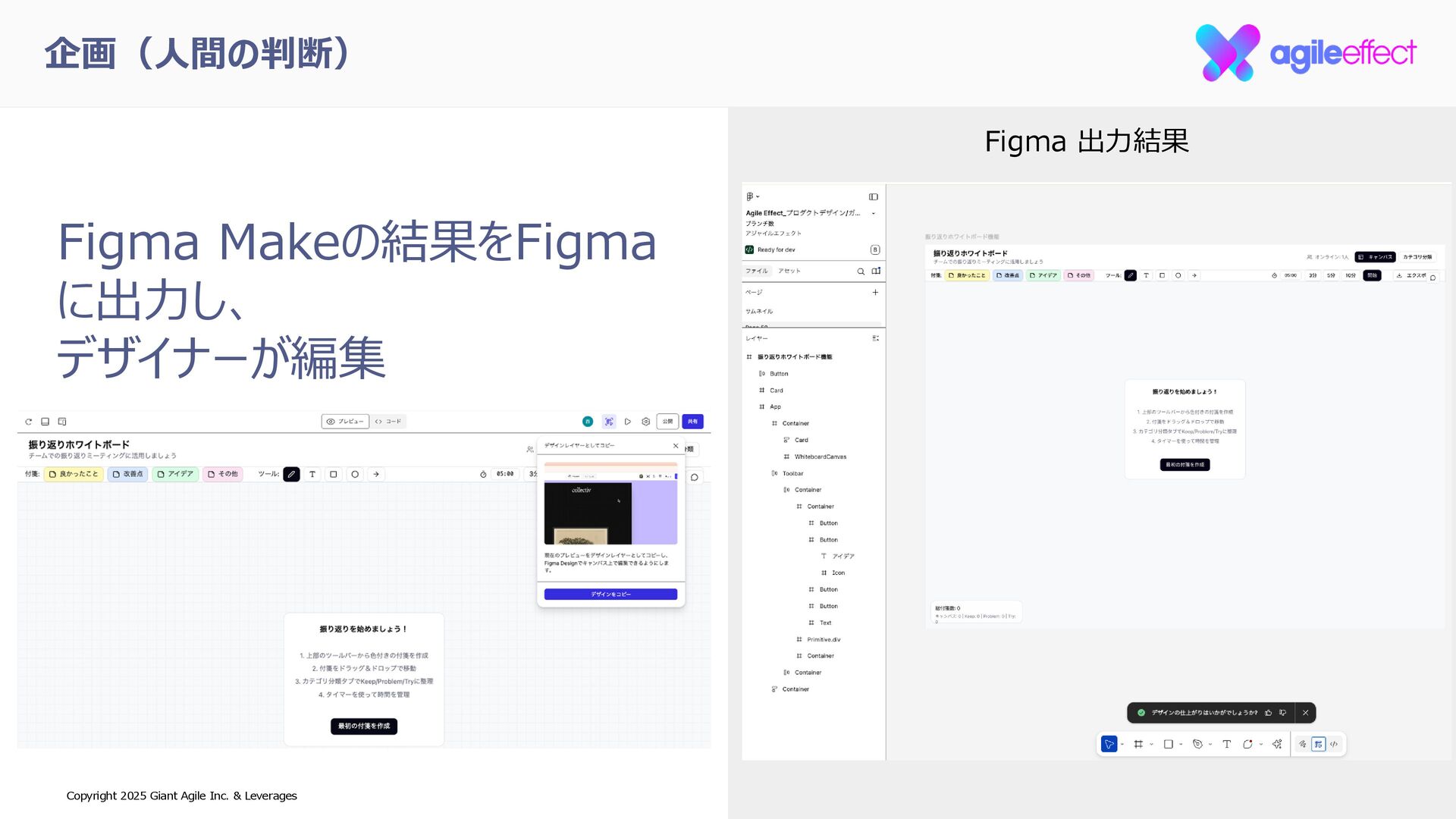Switch to Dev Mode code toggle
Image resolution: width=1456 pixels, height=819 pixels.
coord(1334,745)
